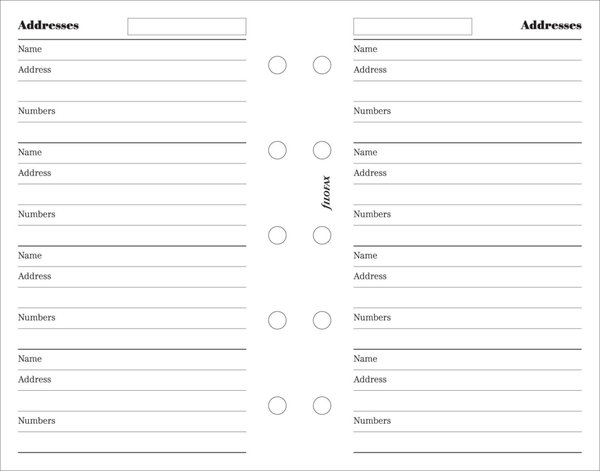Select the second Name label on the right page
The height and width of the screenshot is (471, 600).
(x=365, y=153)
